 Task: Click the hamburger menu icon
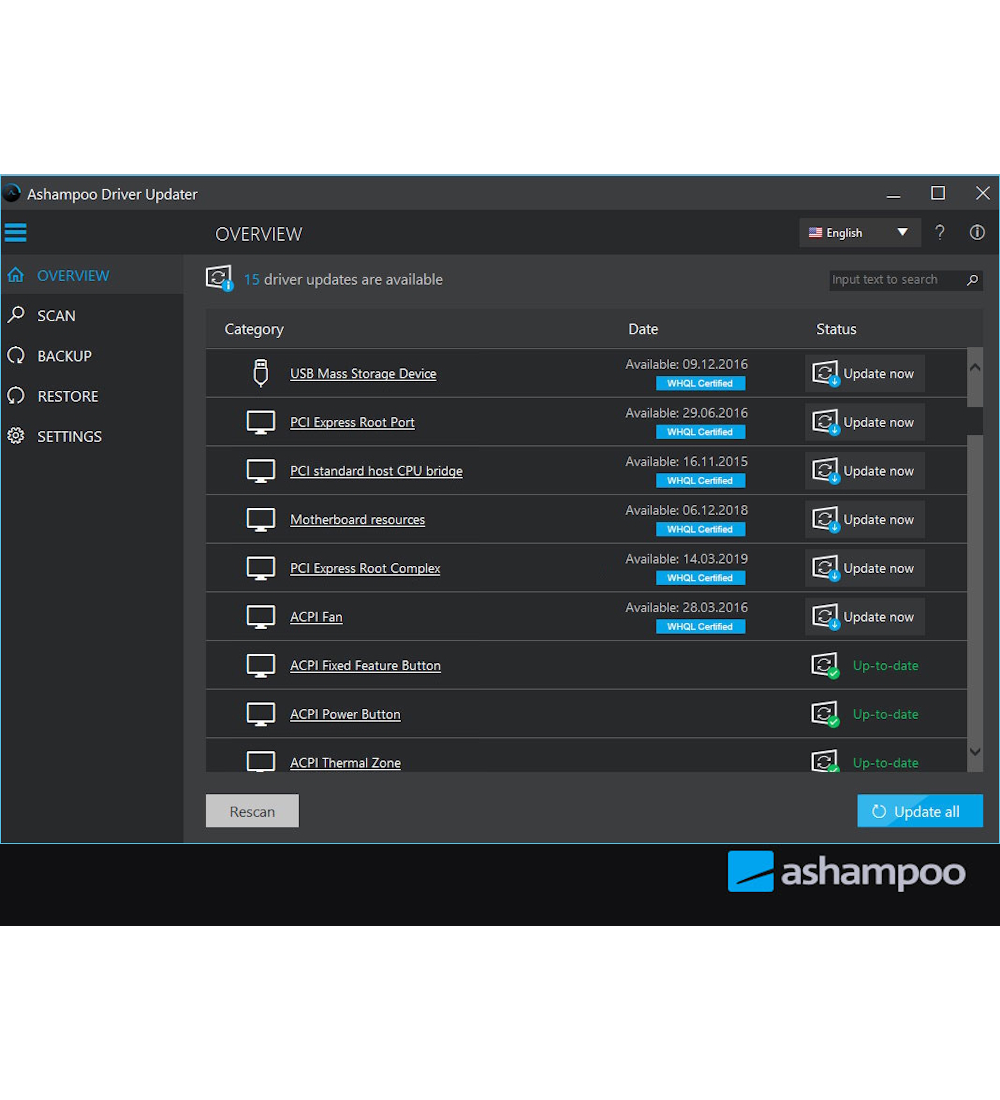click(x=15, y=233)
